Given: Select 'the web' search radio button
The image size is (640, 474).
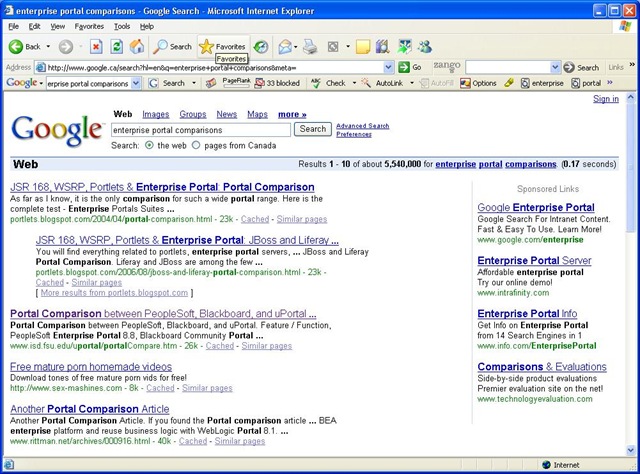Looking at the screenshot, I should (x=149, y=145).
